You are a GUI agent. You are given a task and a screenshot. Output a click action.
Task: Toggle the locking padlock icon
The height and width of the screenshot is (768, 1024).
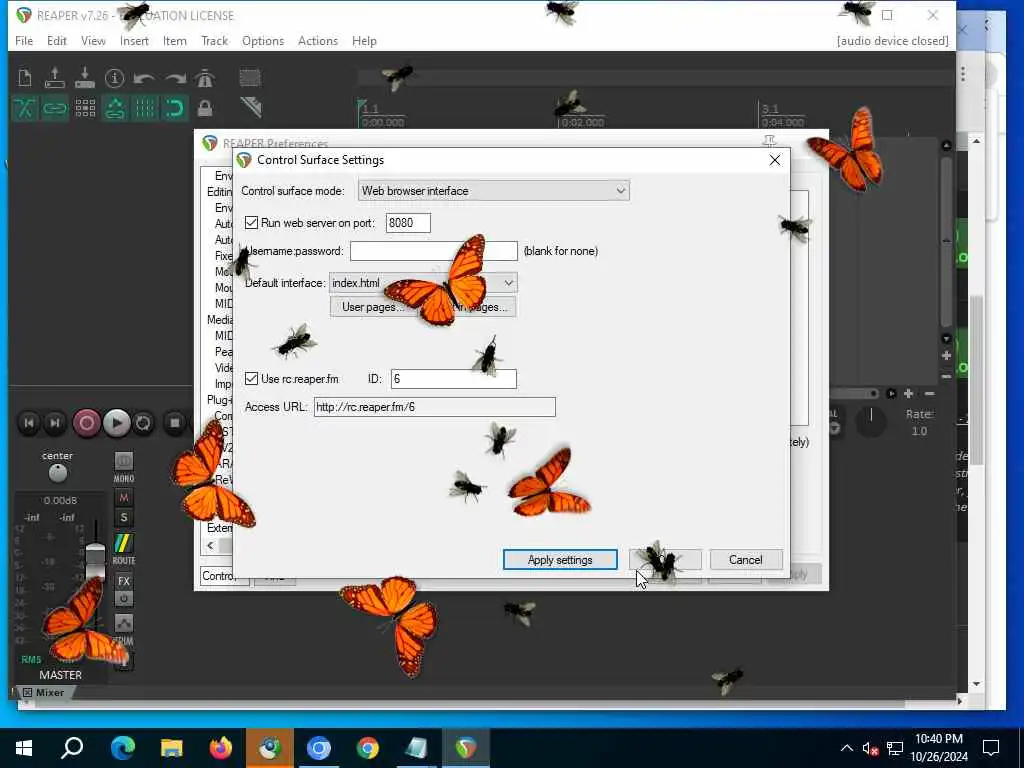click(x=205, y=108)
